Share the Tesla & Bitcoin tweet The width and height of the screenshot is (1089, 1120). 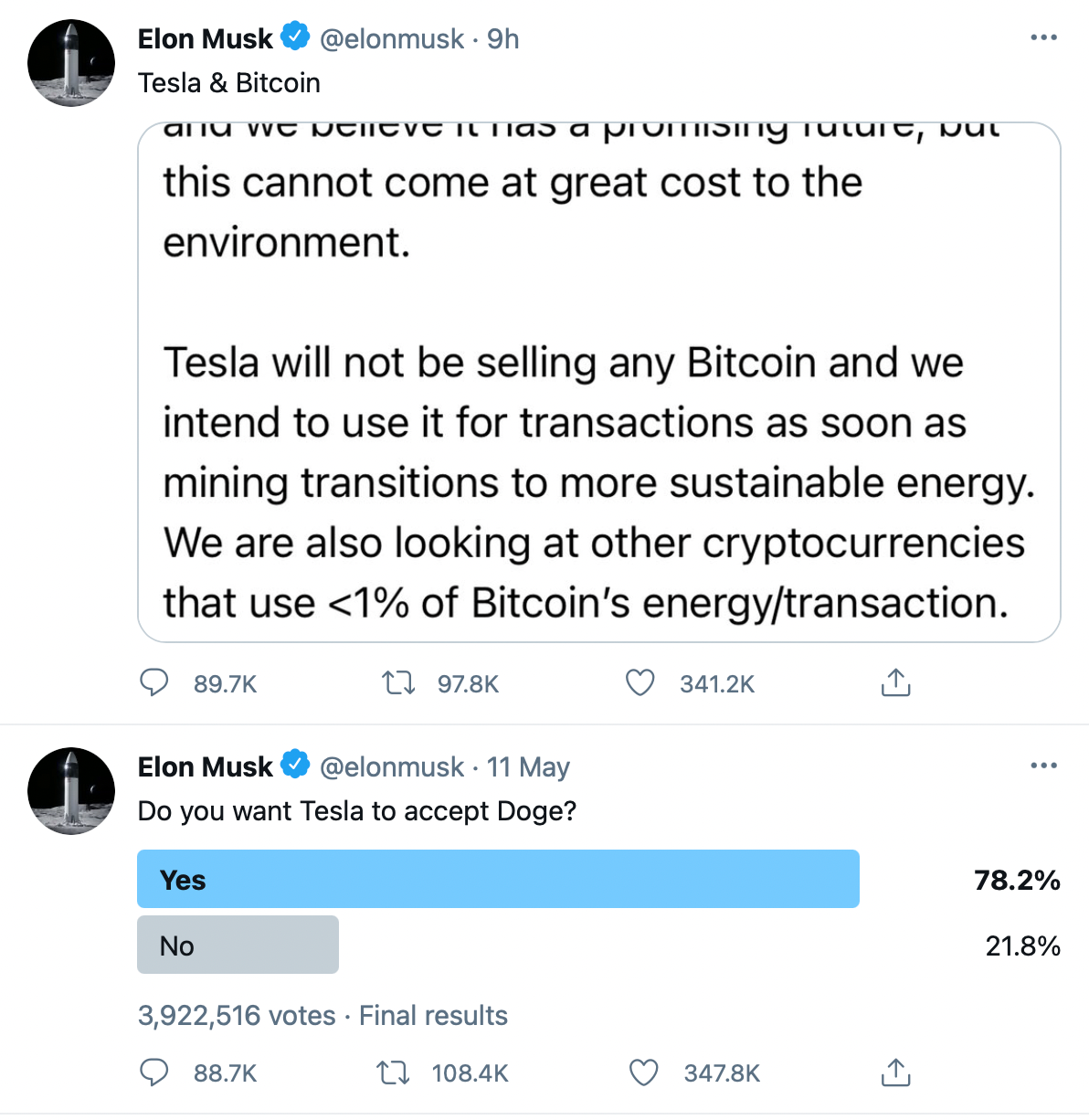coord(895,682)
